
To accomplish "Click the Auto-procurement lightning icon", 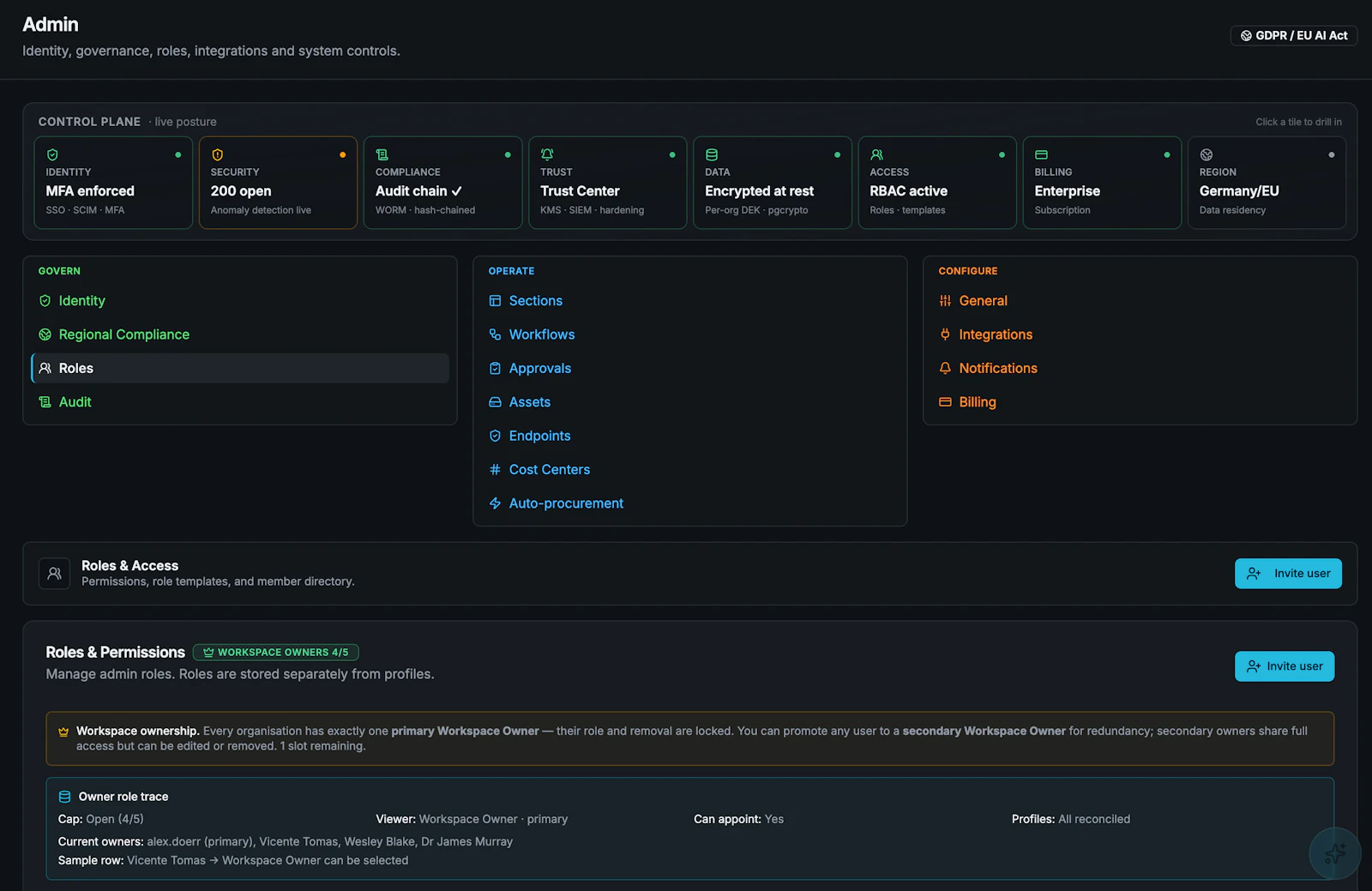I will [495, 503].
